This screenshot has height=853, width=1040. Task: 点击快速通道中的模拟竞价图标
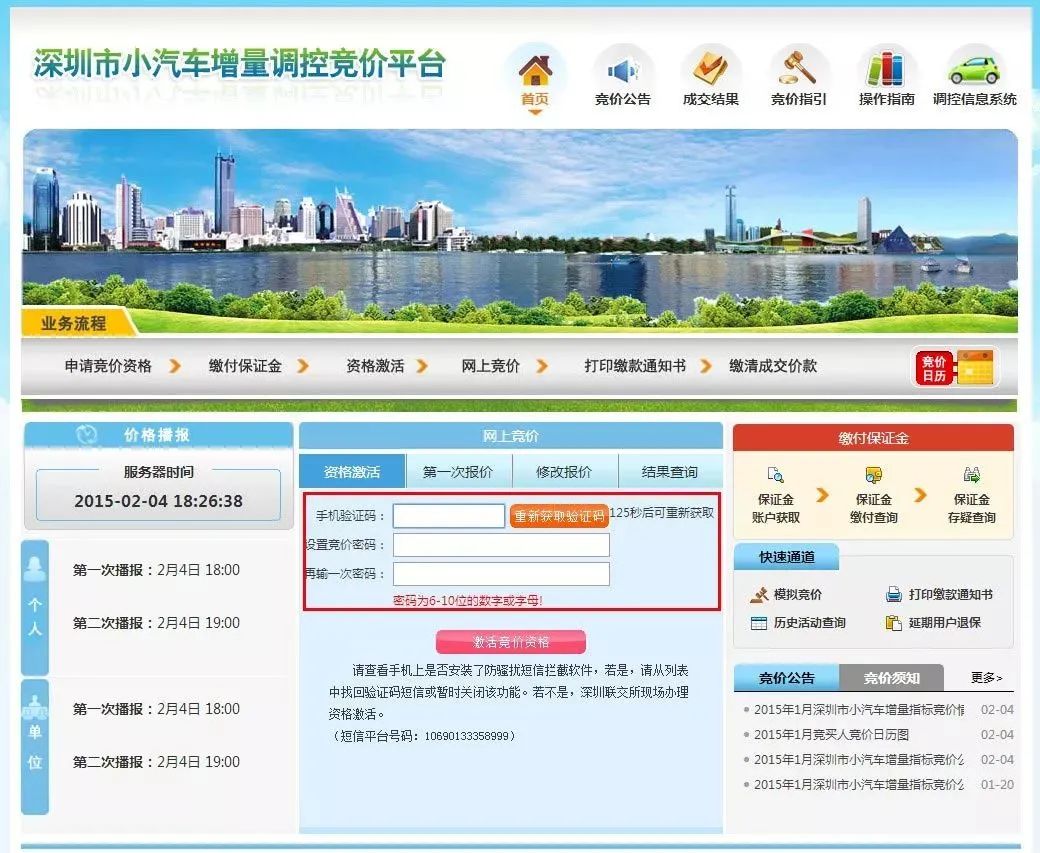757,596
